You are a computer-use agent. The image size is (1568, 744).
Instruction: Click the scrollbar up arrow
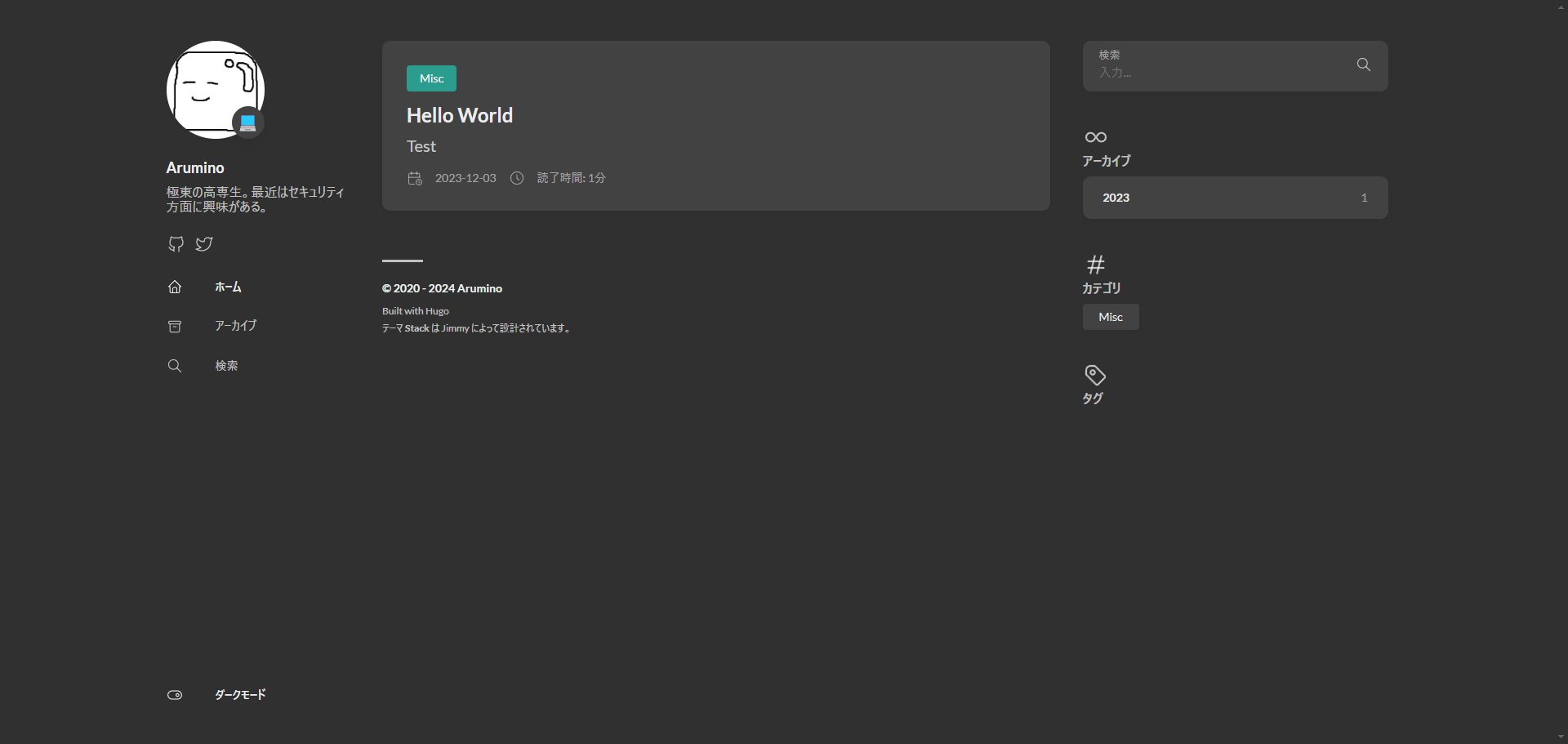pos(1561,7)
